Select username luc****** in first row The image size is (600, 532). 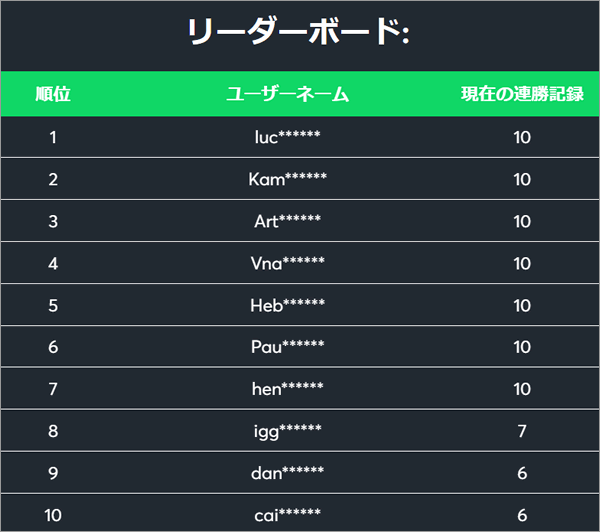pyautogui.click(x=287, y=137)
